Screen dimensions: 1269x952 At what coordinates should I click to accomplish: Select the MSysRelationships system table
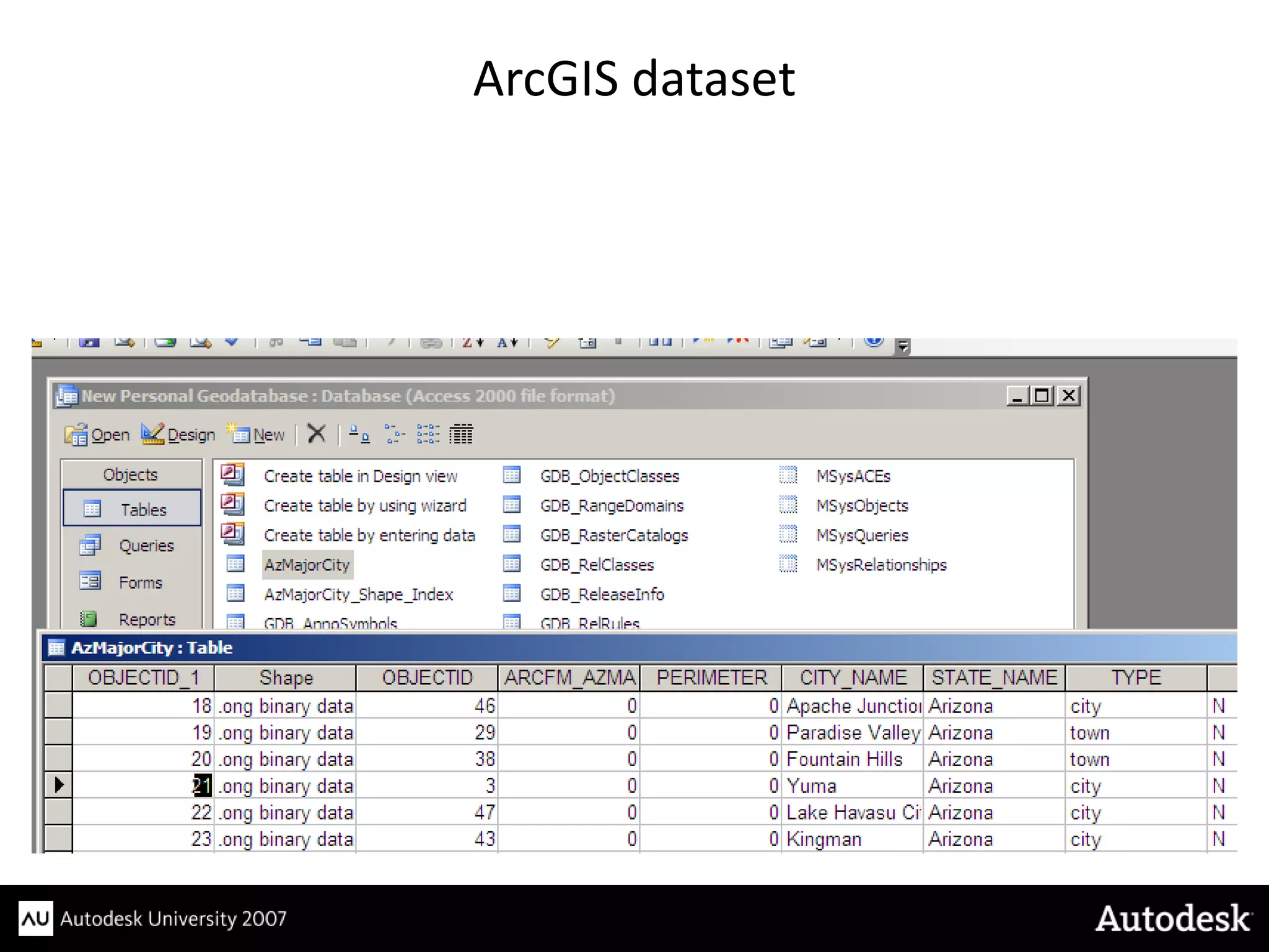[x=881, y=565]
